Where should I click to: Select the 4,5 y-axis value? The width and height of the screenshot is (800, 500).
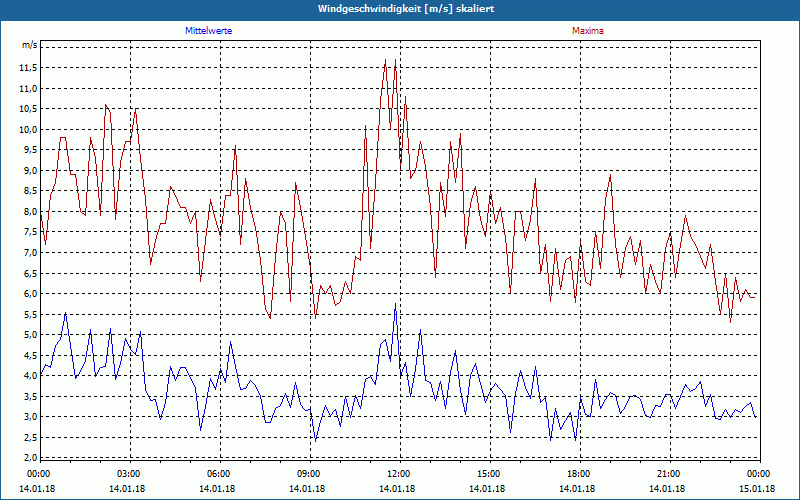[x=31, y=356]
